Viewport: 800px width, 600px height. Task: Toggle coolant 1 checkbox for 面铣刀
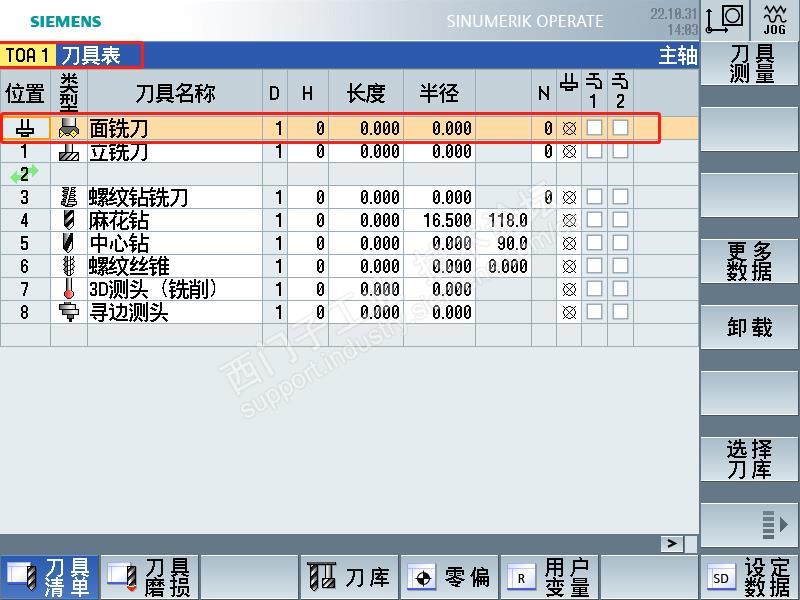594,128
